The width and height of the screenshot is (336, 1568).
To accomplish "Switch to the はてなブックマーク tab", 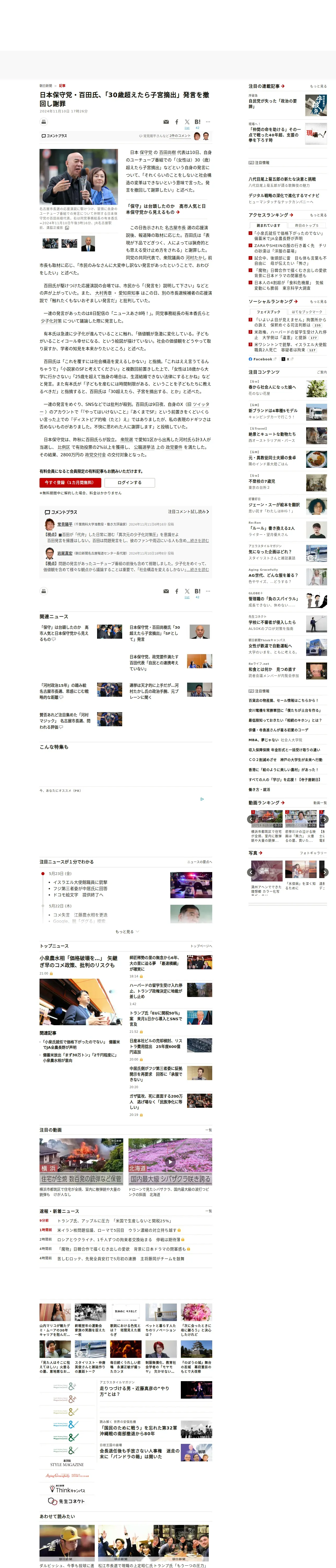I will point(307,312).
